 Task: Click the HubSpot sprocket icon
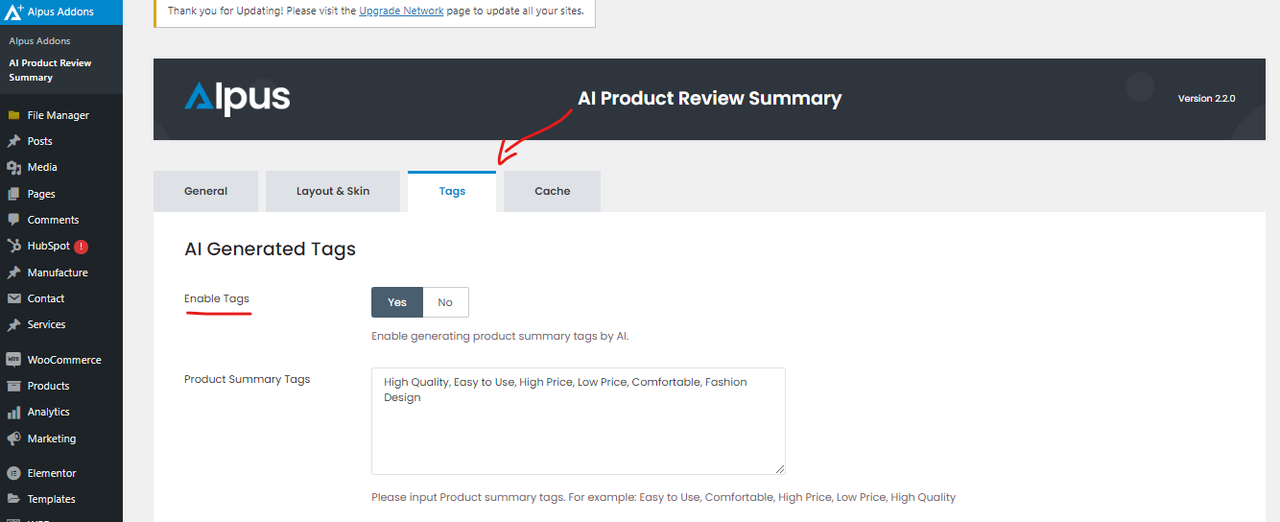pos(14,246)
